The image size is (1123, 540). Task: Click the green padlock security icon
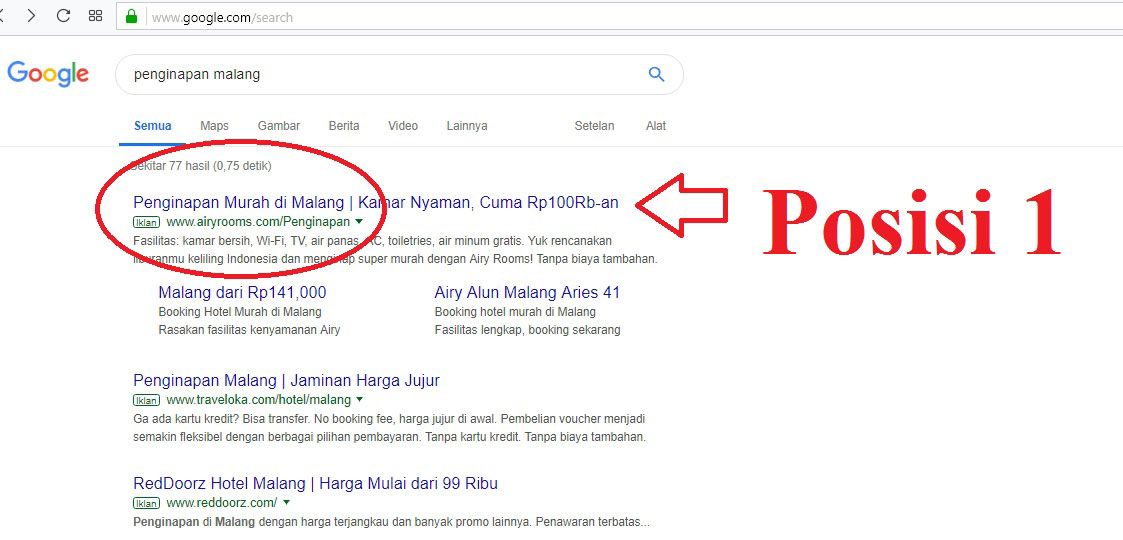(130, 17)
